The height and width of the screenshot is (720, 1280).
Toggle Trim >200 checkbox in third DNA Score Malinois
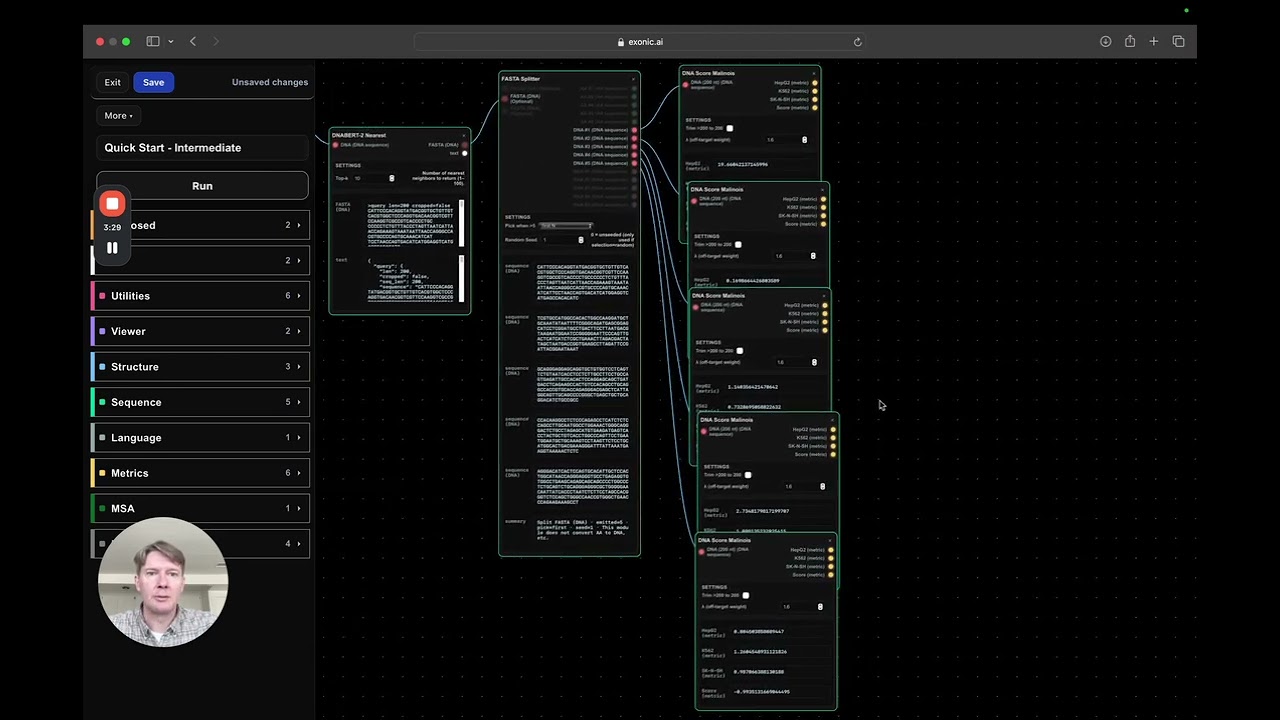point(740,351)
